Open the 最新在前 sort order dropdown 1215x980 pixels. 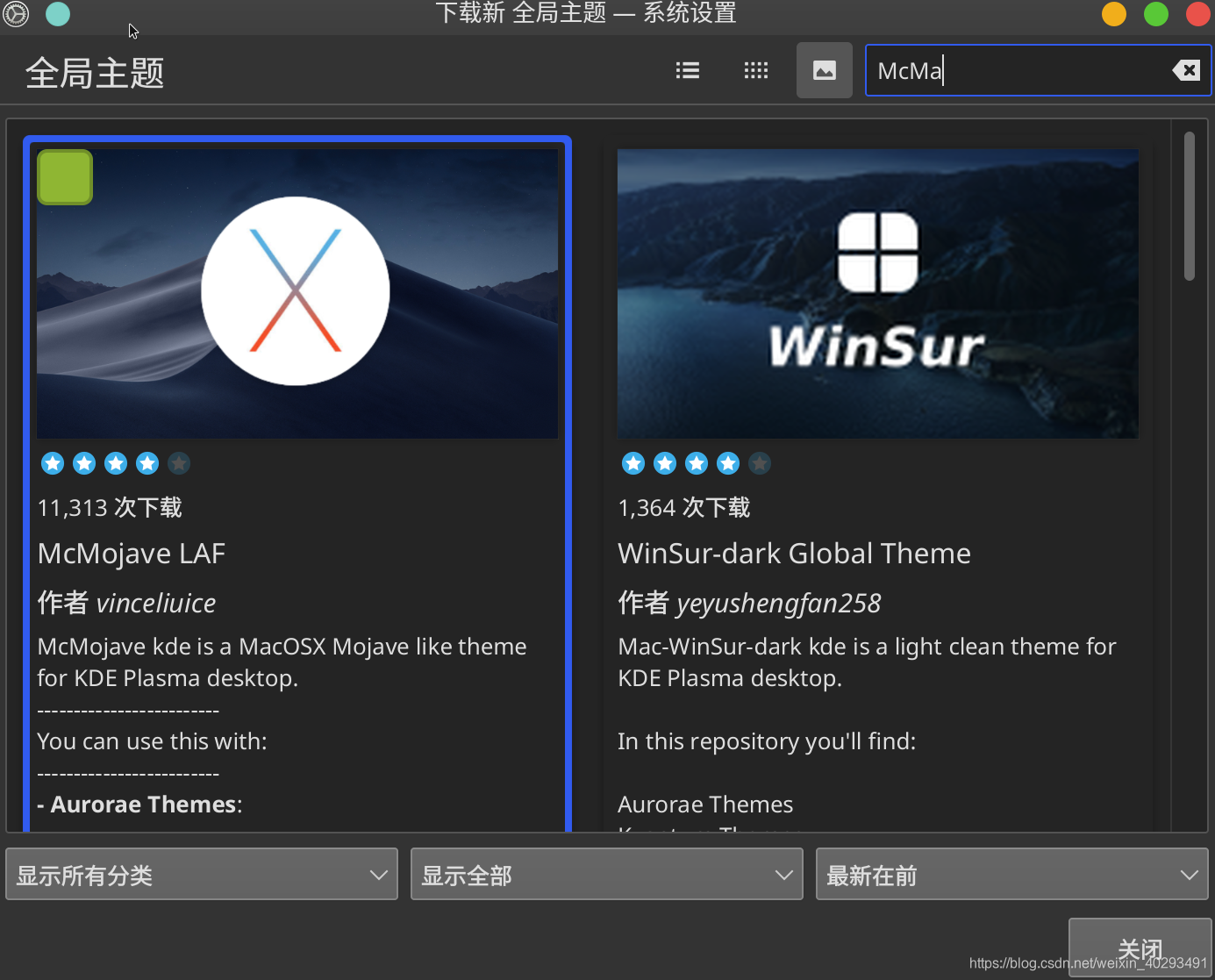(x=1012, y=874)
